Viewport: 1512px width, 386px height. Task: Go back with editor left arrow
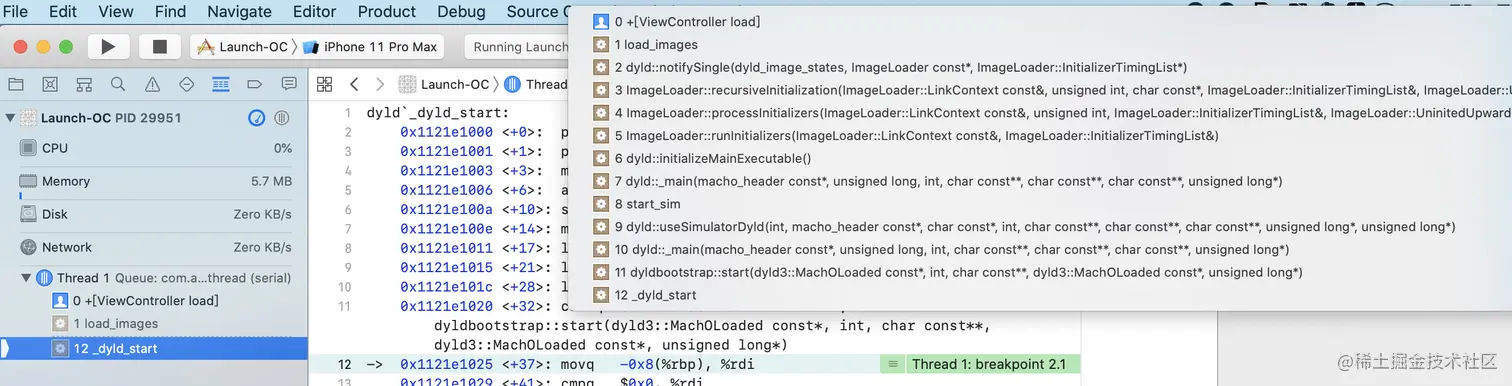click(x=354, y=84)
